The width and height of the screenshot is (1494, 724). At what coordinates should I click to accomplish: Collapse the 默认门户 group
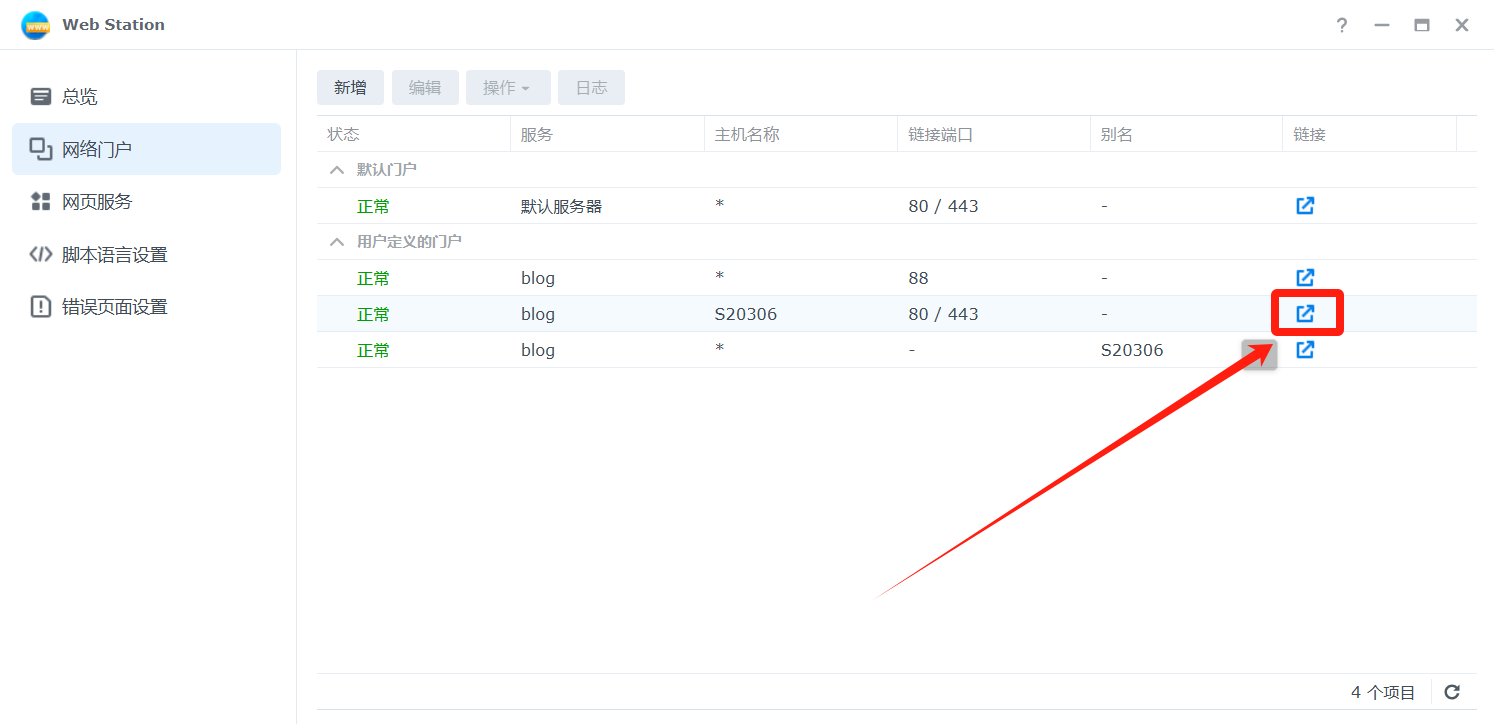coord(337,170)
